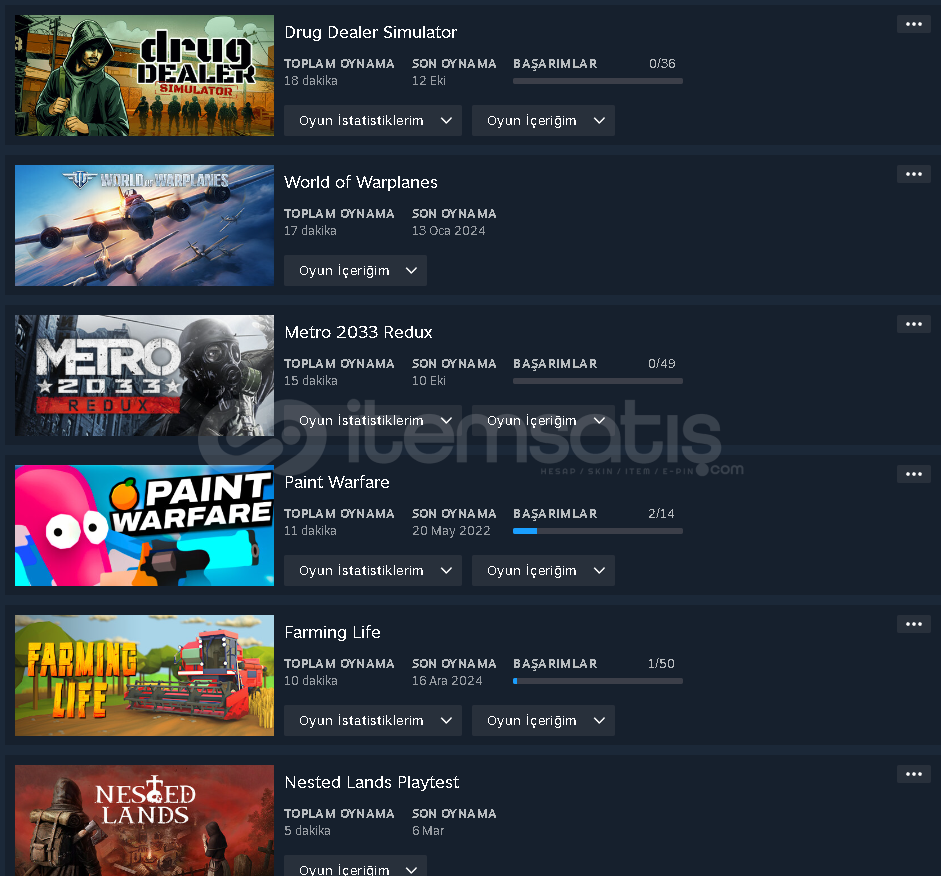This screenshot has width=941, height=876.
Task: Expand Oyun İçeriğim for Paint Warfare
Action: click(x=543, y=571)
